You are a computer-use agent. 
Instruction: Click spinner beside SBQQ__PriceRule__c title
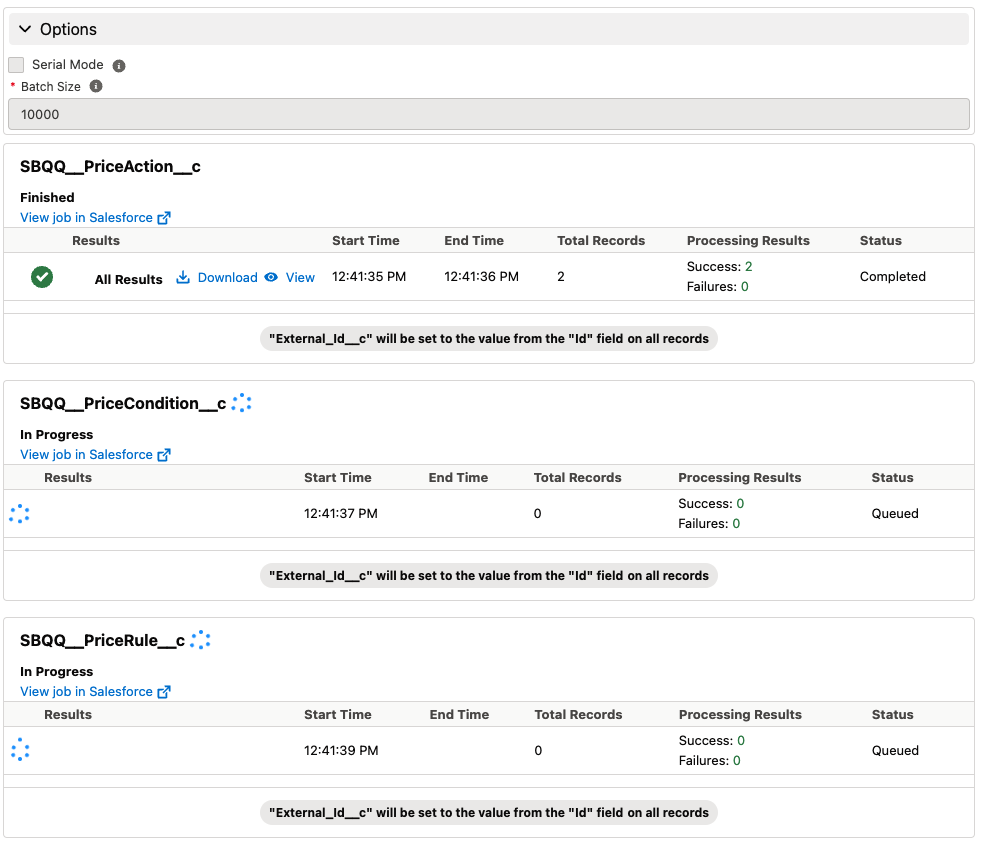(x=200, y=640)
